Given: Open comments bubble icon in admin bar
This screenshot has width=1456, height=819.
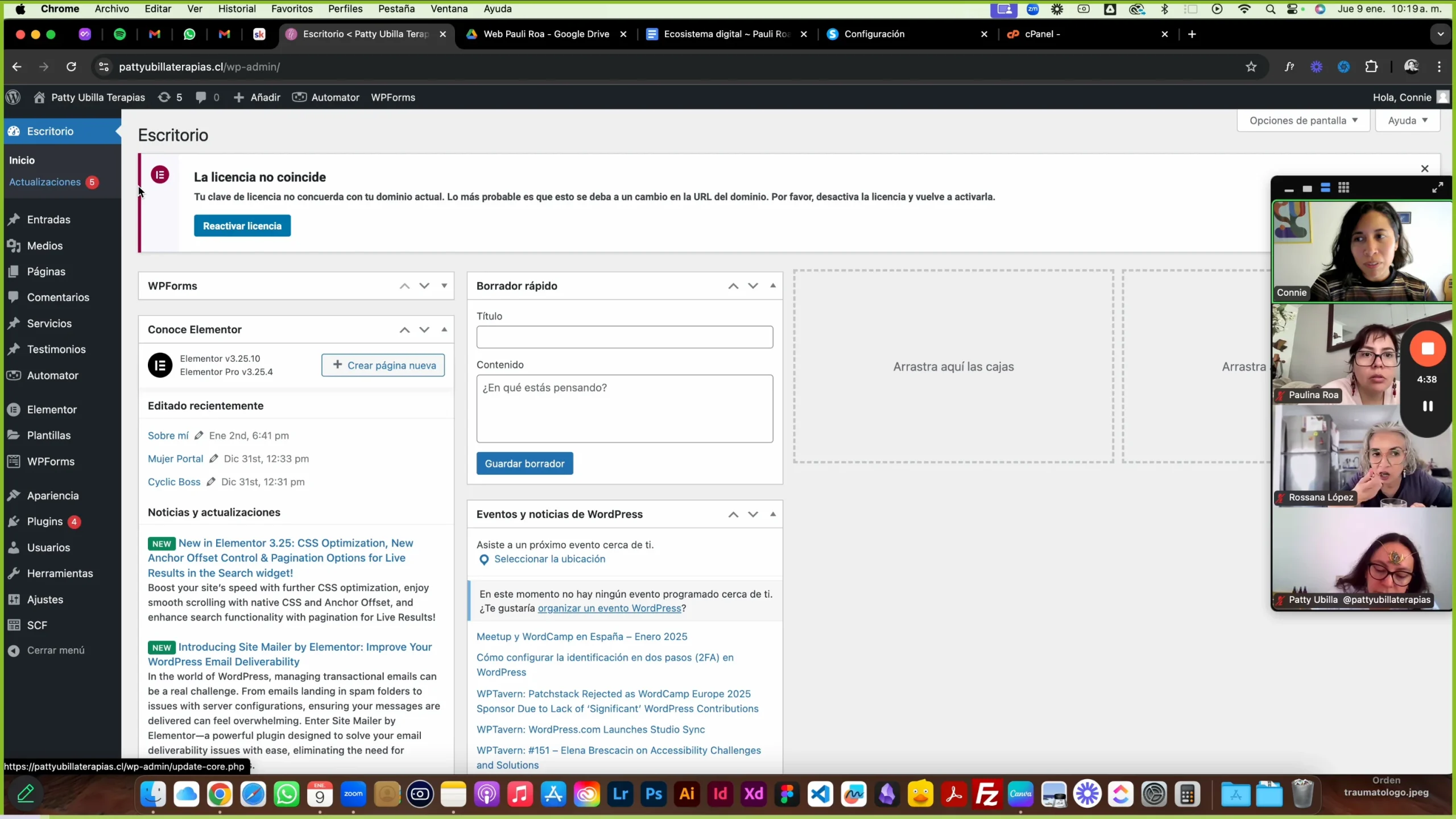Looking at the screenshot, I should pyautogui.click(x=207, y=97).
